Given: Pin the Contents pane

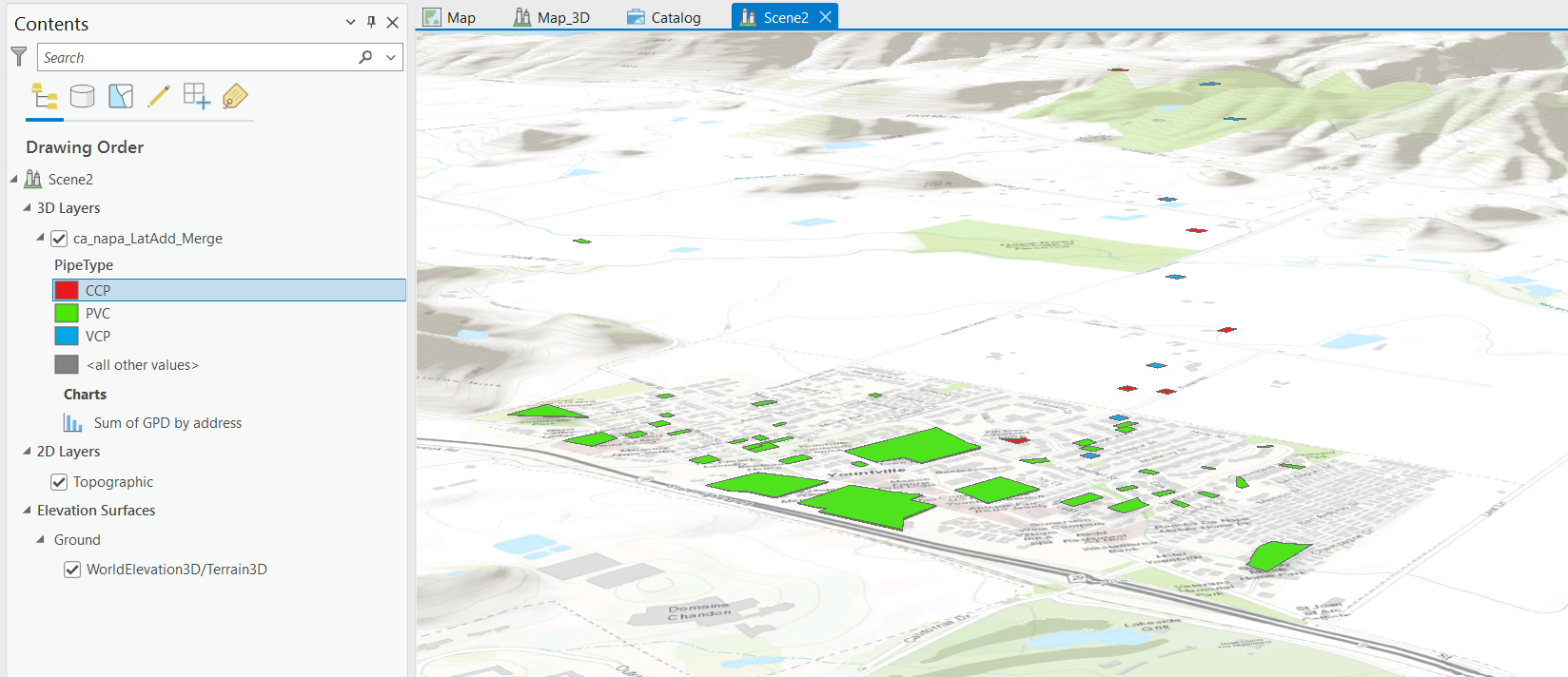Looking at the screenshot, I should point(371,23).
